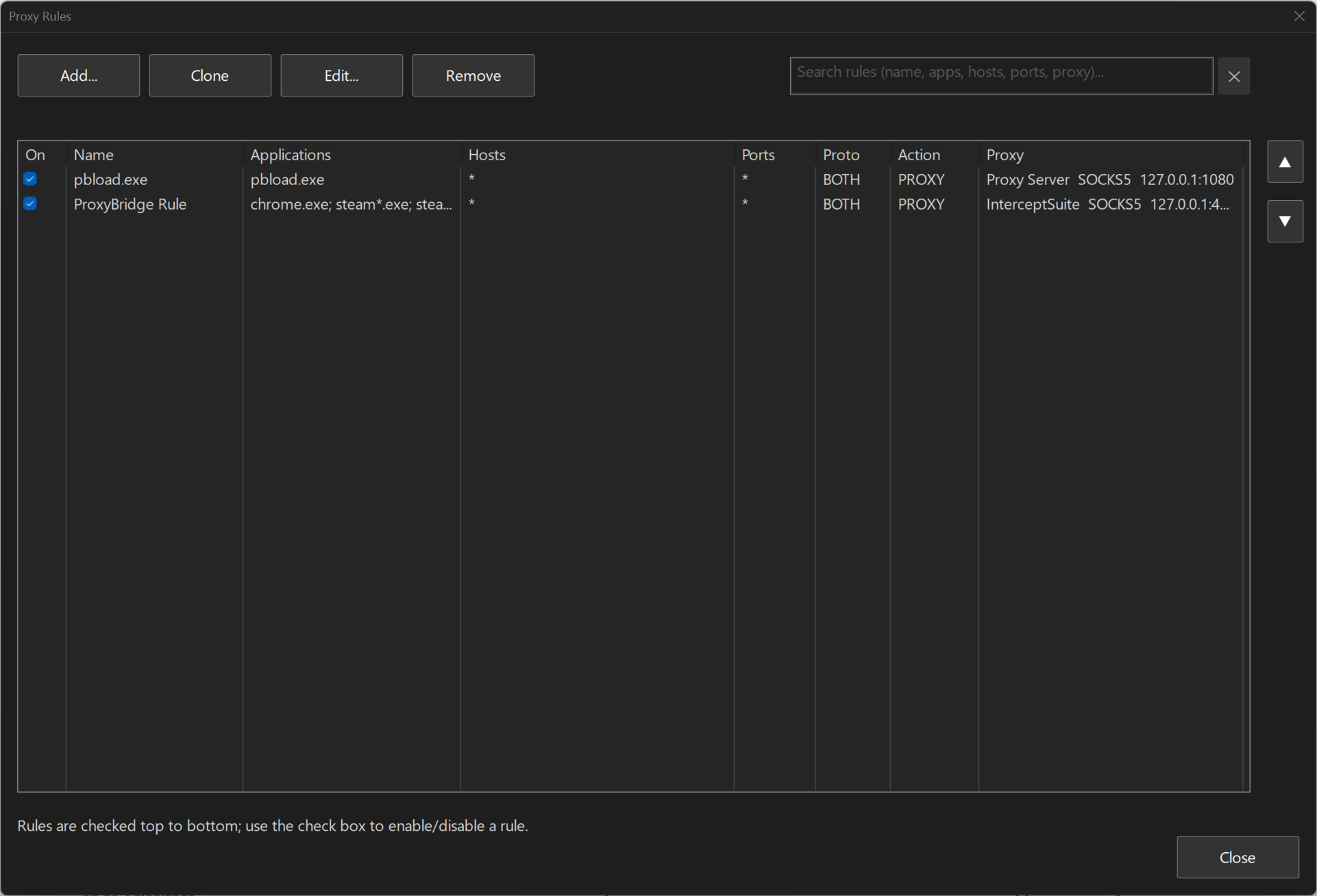Remove the selected rule
1317x896 pixels.
click(x=473, y=75)
